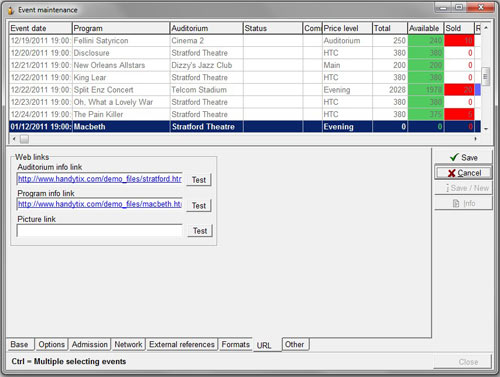This screenshot has width=500, height=377.
Task: Click the horizontal scrollbar thumb
Action: tap(24, 139)
